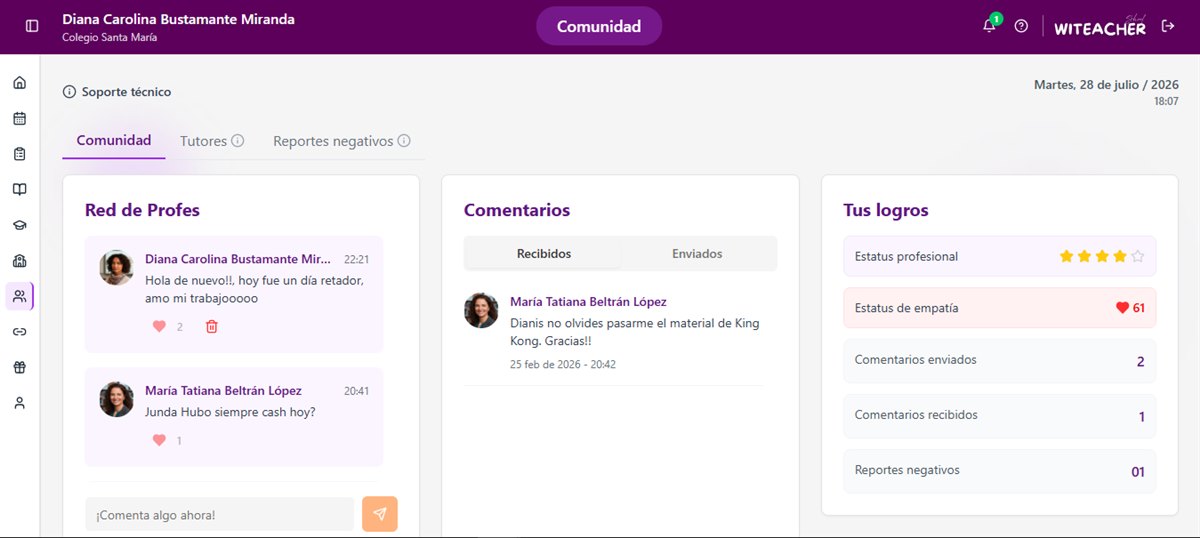Click the 20:41 post time
Screen dimensions: 1200x538
pyautogui.click(x=356, y=391)
